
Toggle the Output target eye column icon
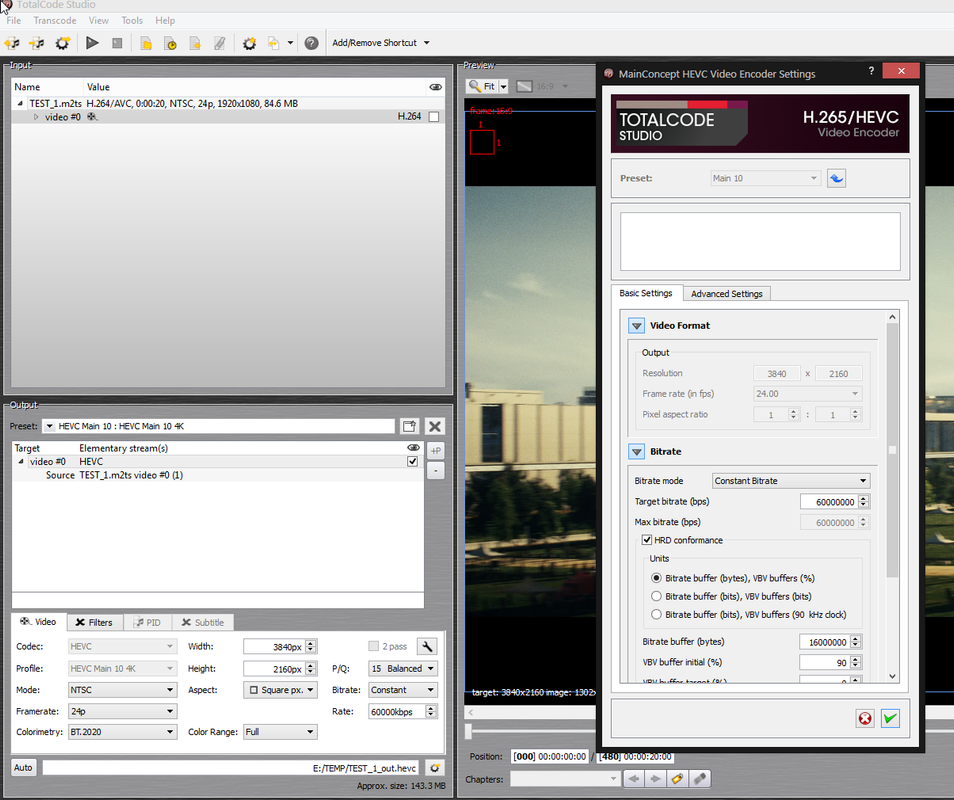413,448
